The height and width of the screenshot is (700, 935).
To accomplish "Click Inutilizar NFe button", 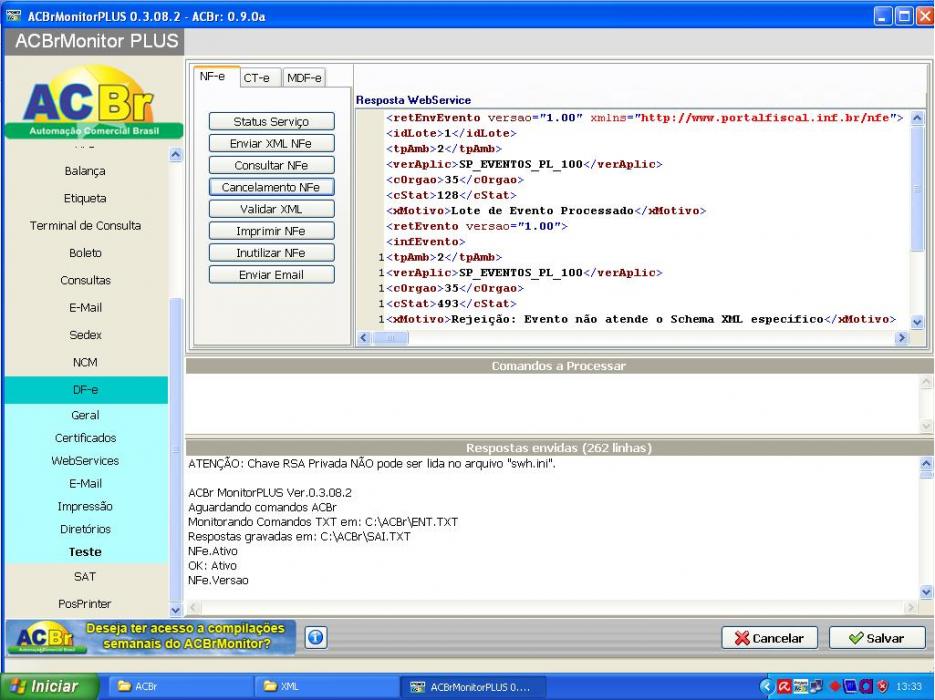I will click(271, 253).
